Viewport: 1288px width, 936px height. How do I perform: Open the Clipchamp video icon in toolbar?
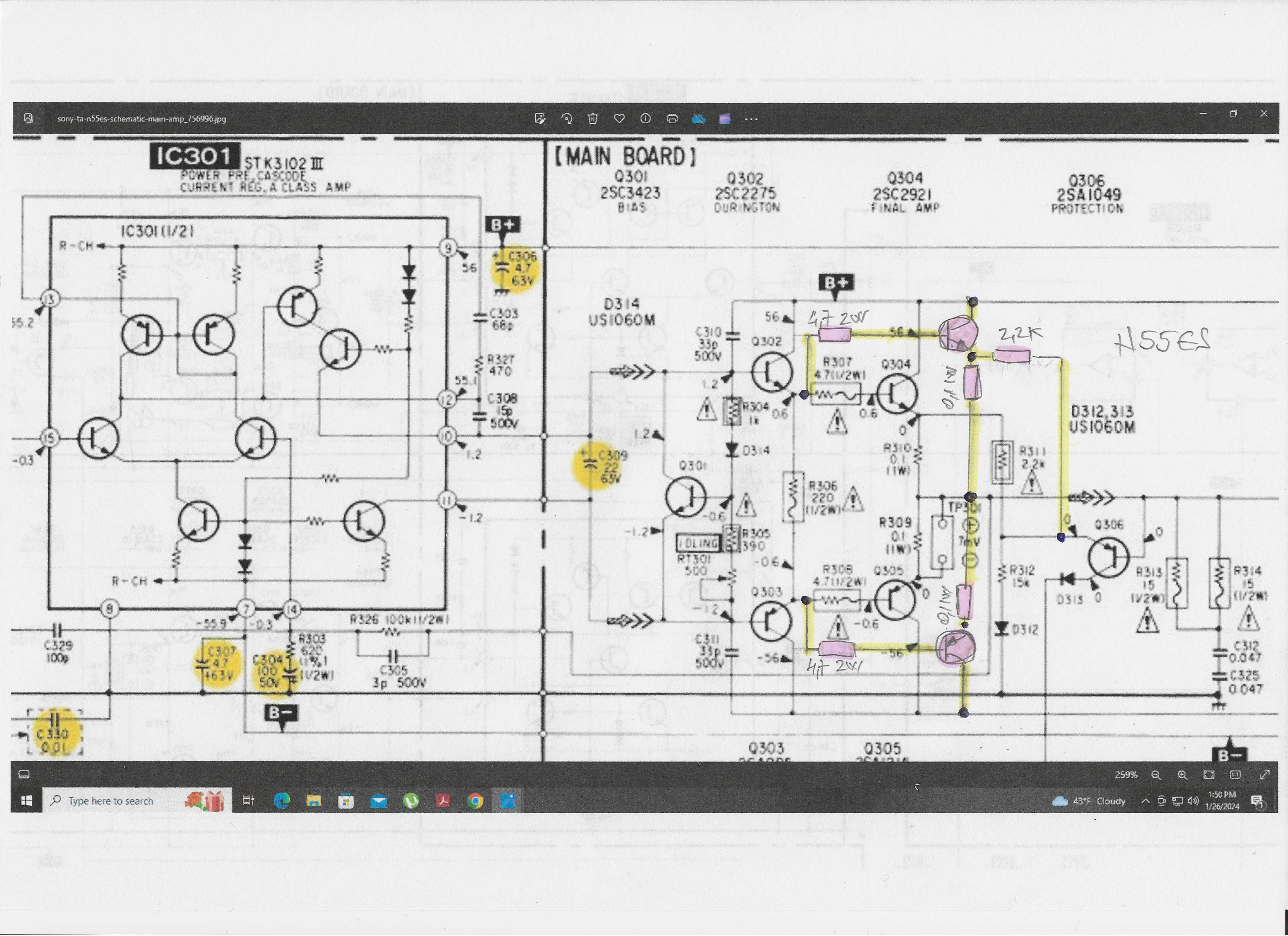(725, 119)
